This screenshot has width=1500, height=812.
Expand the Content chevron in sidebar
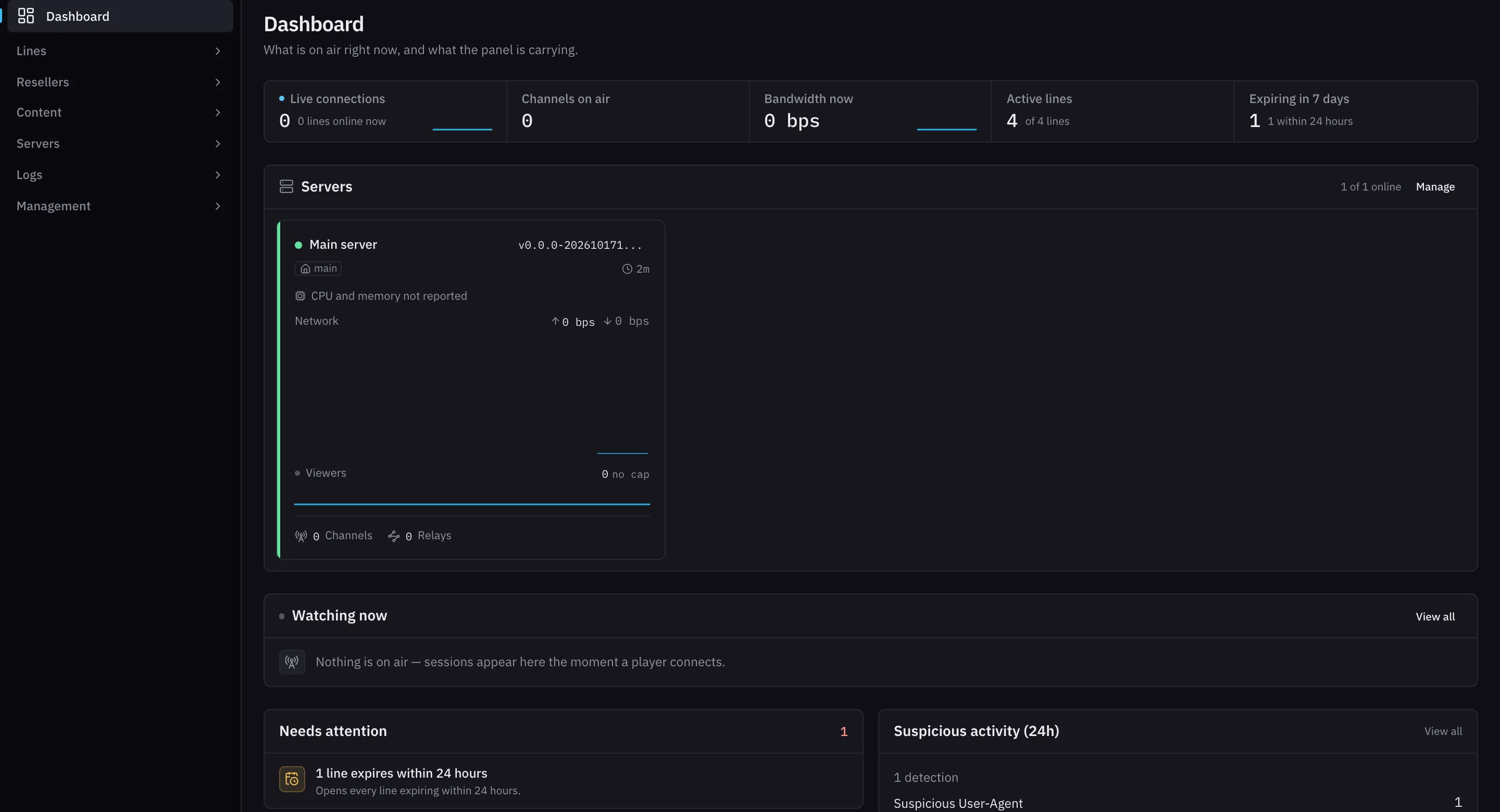[x=217, y=112]
